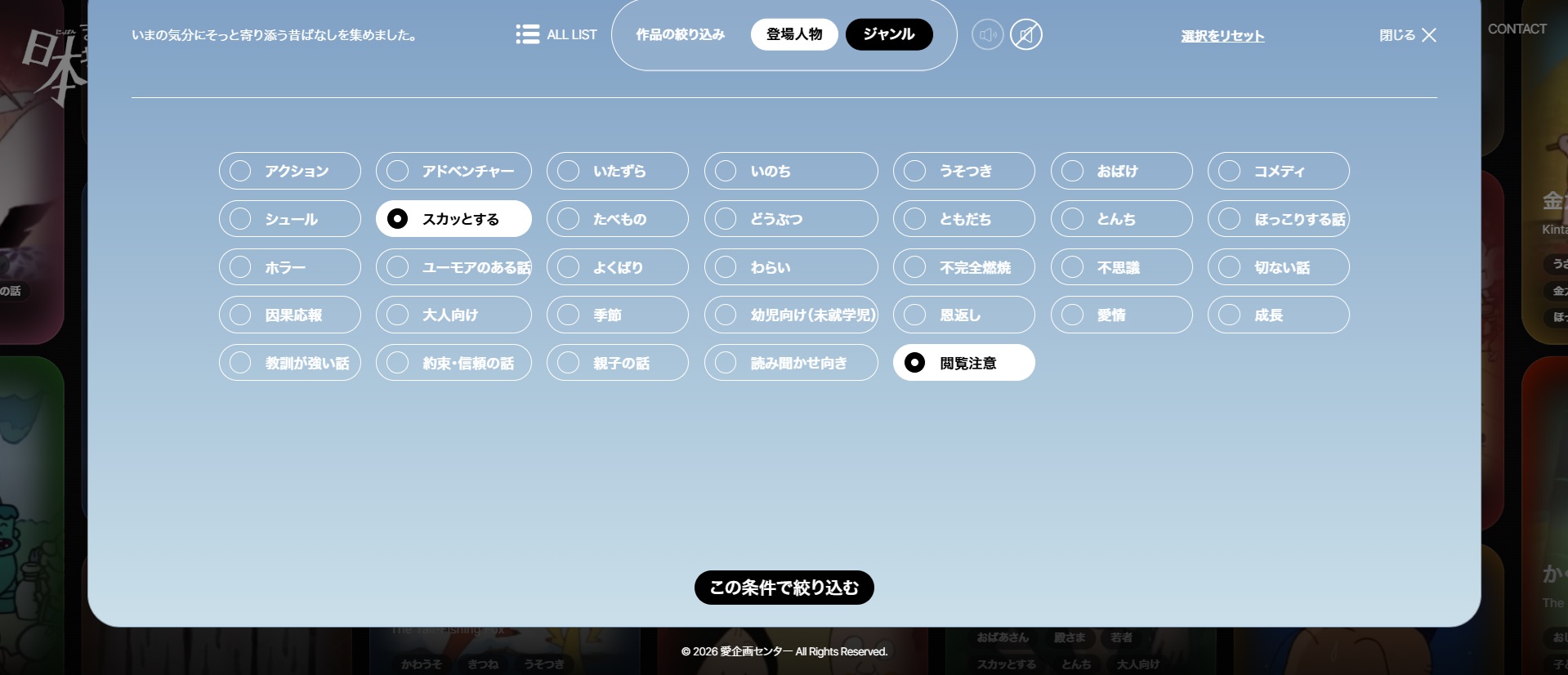Click この条件で絞り込む button
The image size is (1568, 675).
point(784,588)
